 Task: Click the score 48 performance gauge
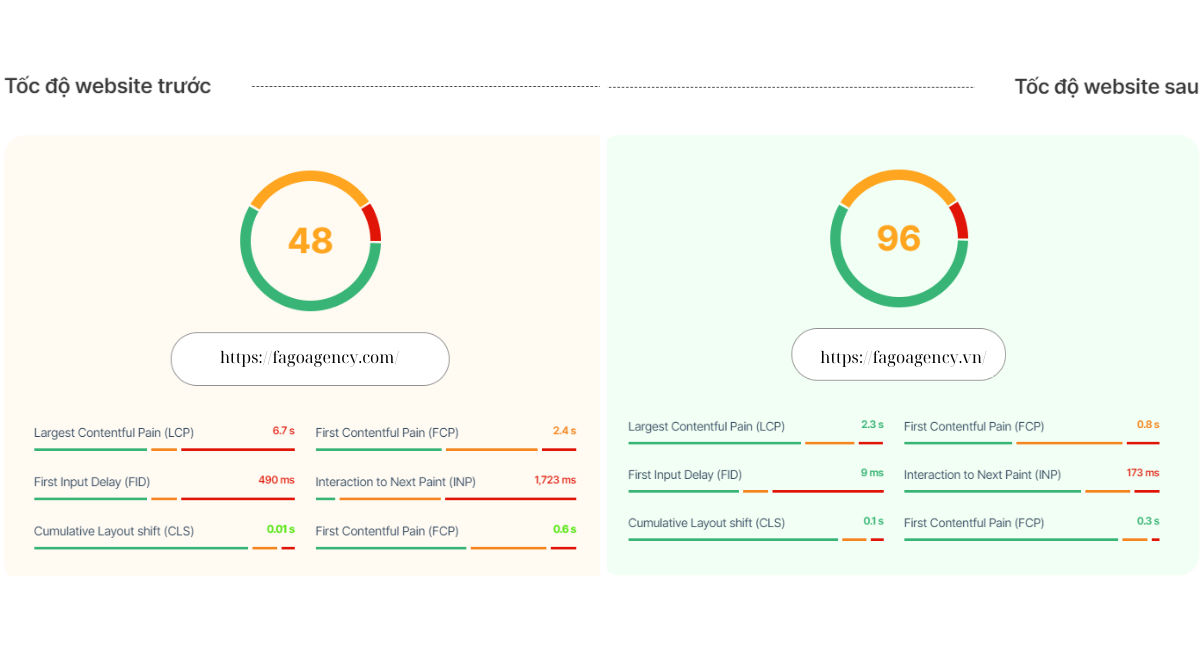tap(310, 241)
